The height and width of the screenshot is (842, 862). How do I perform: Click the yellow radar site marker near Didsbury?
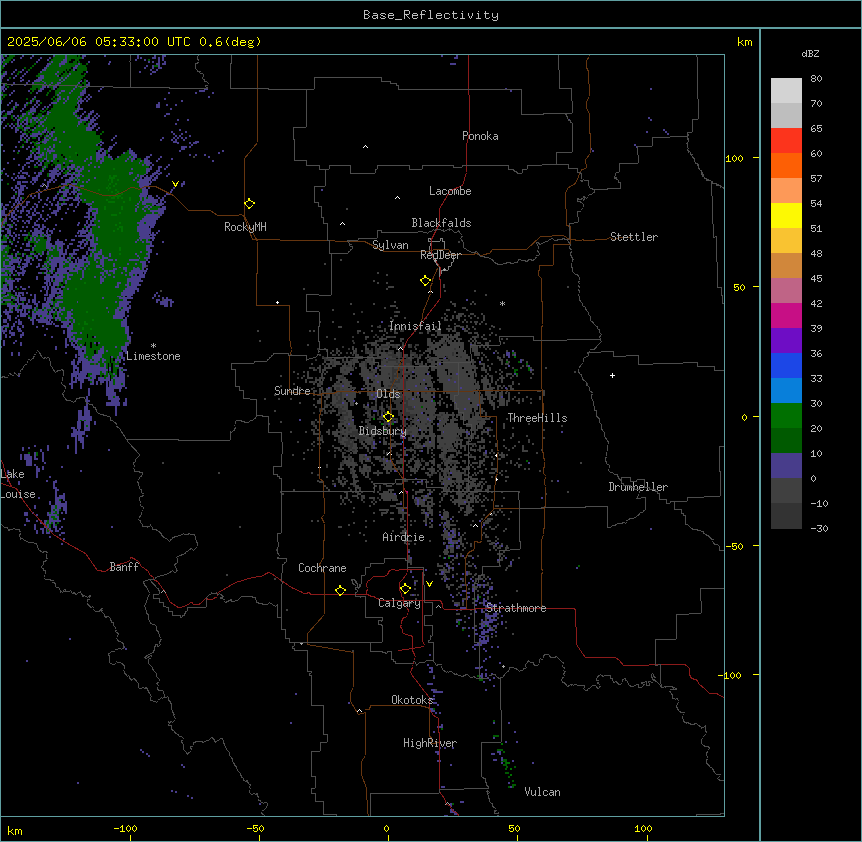[388, 417]
